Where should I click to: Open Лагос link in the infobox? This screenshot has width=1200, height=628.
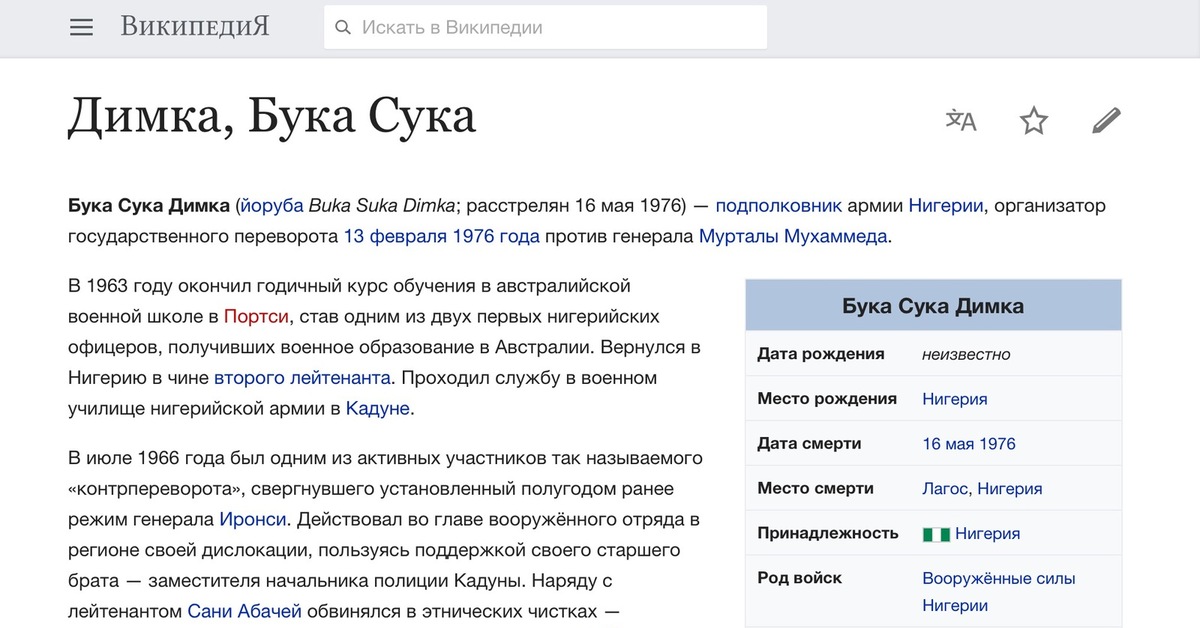(x=944, y=489)
